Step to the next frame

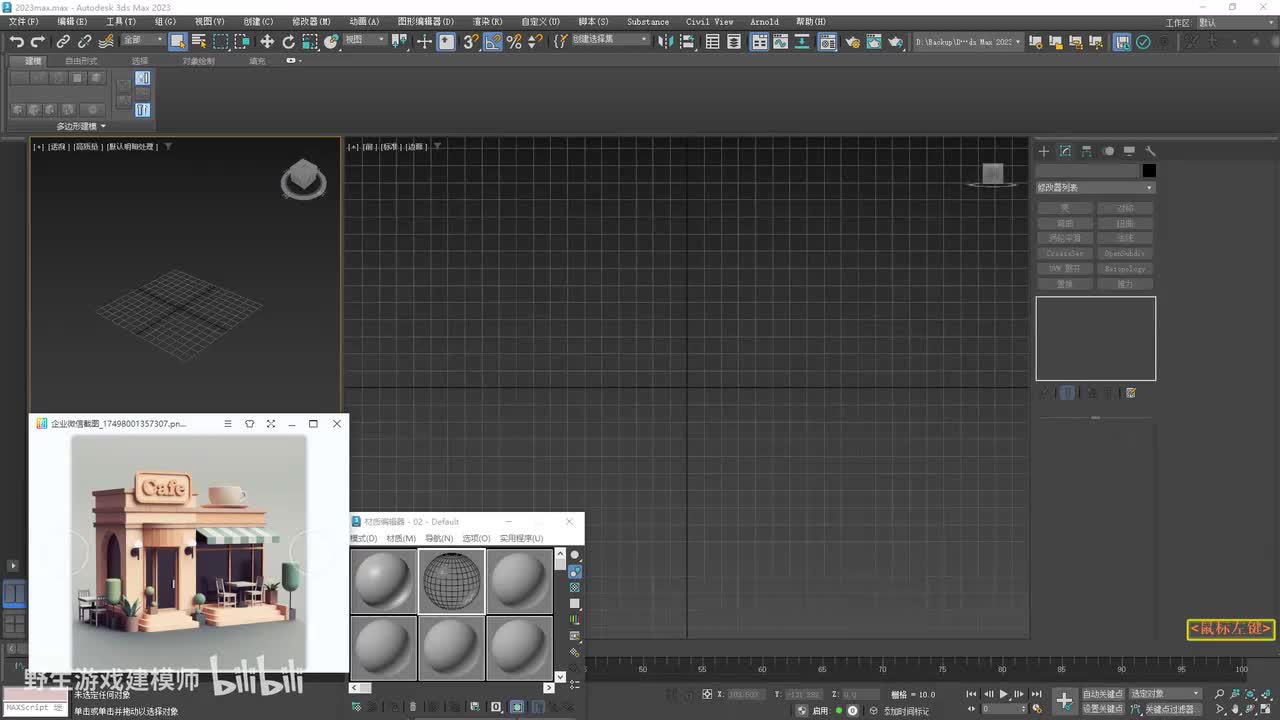[1019, 694]
